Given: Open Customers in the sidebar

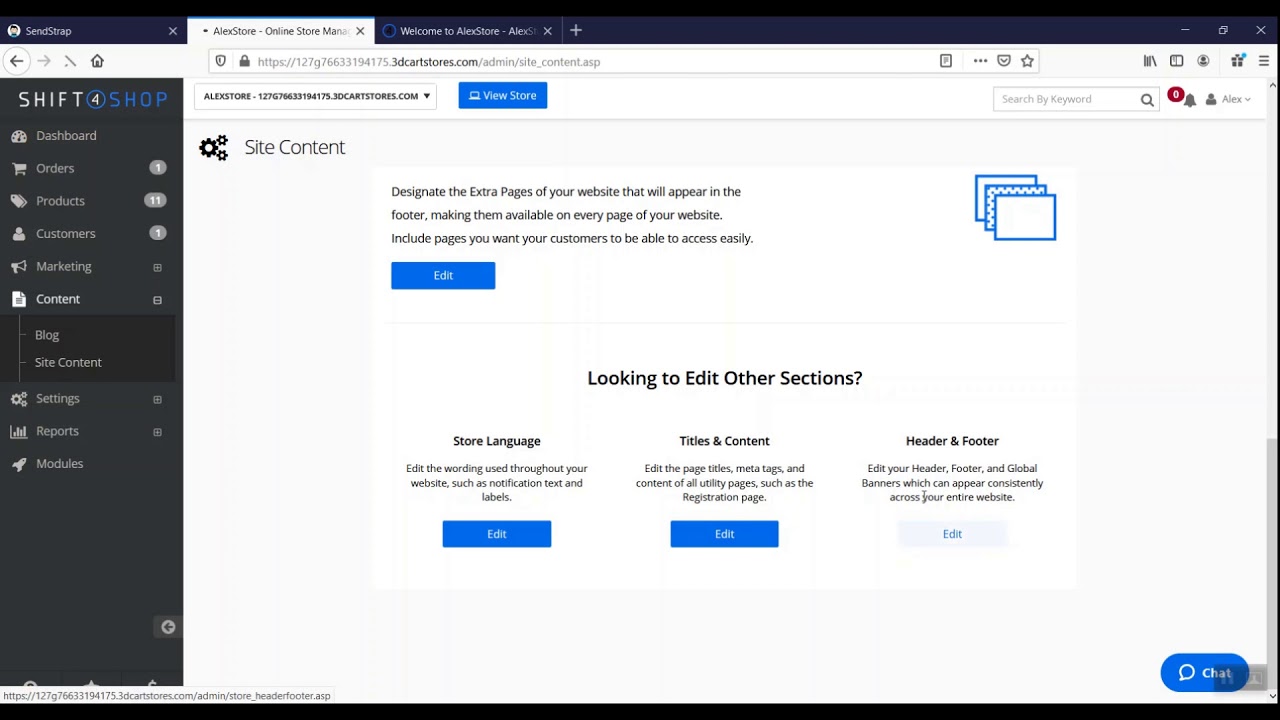Looking at the screenshot, I should coord(66,234).
